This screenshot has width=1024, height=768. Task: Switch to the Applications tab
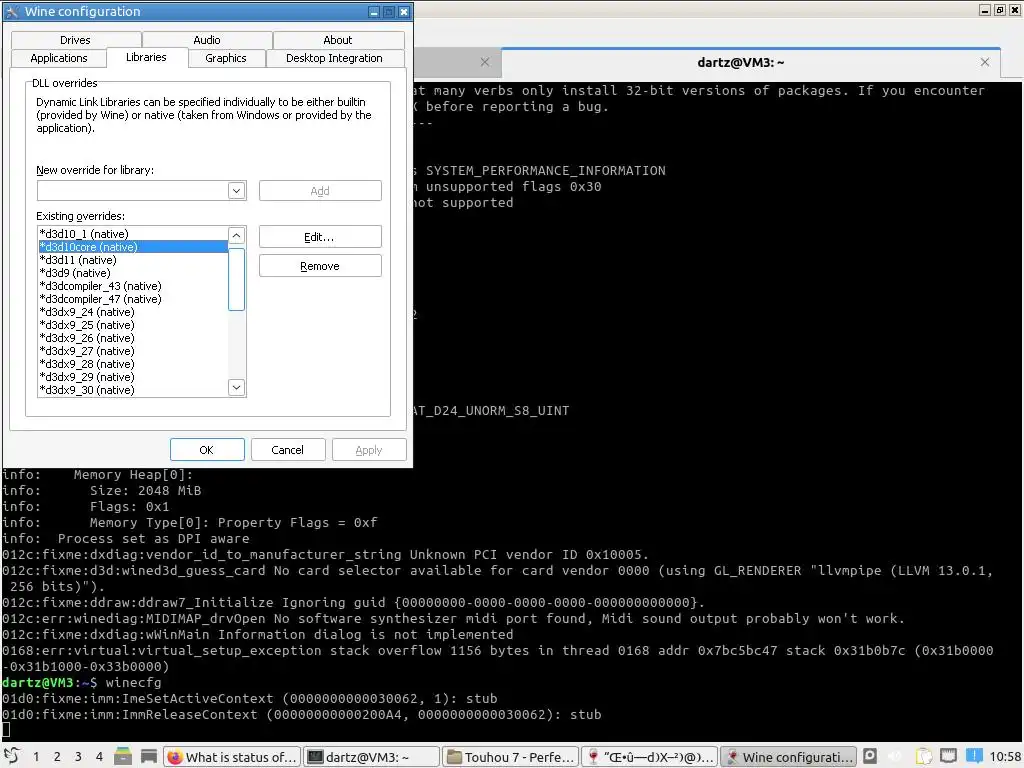[59, 58]
